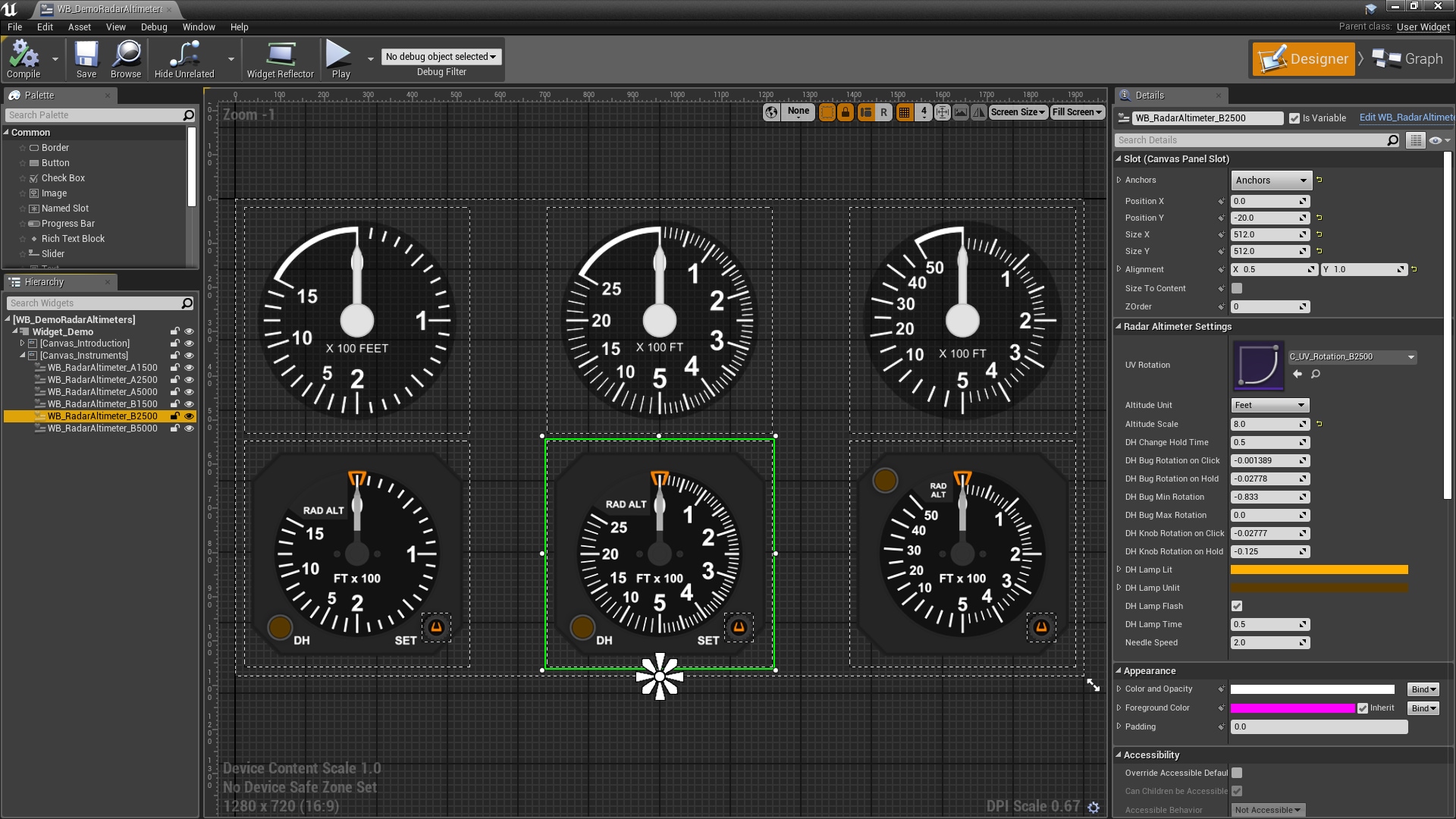
Task: Collapse the Canvas_Instruments hierarchy node
Action: (x=23, y=355)
